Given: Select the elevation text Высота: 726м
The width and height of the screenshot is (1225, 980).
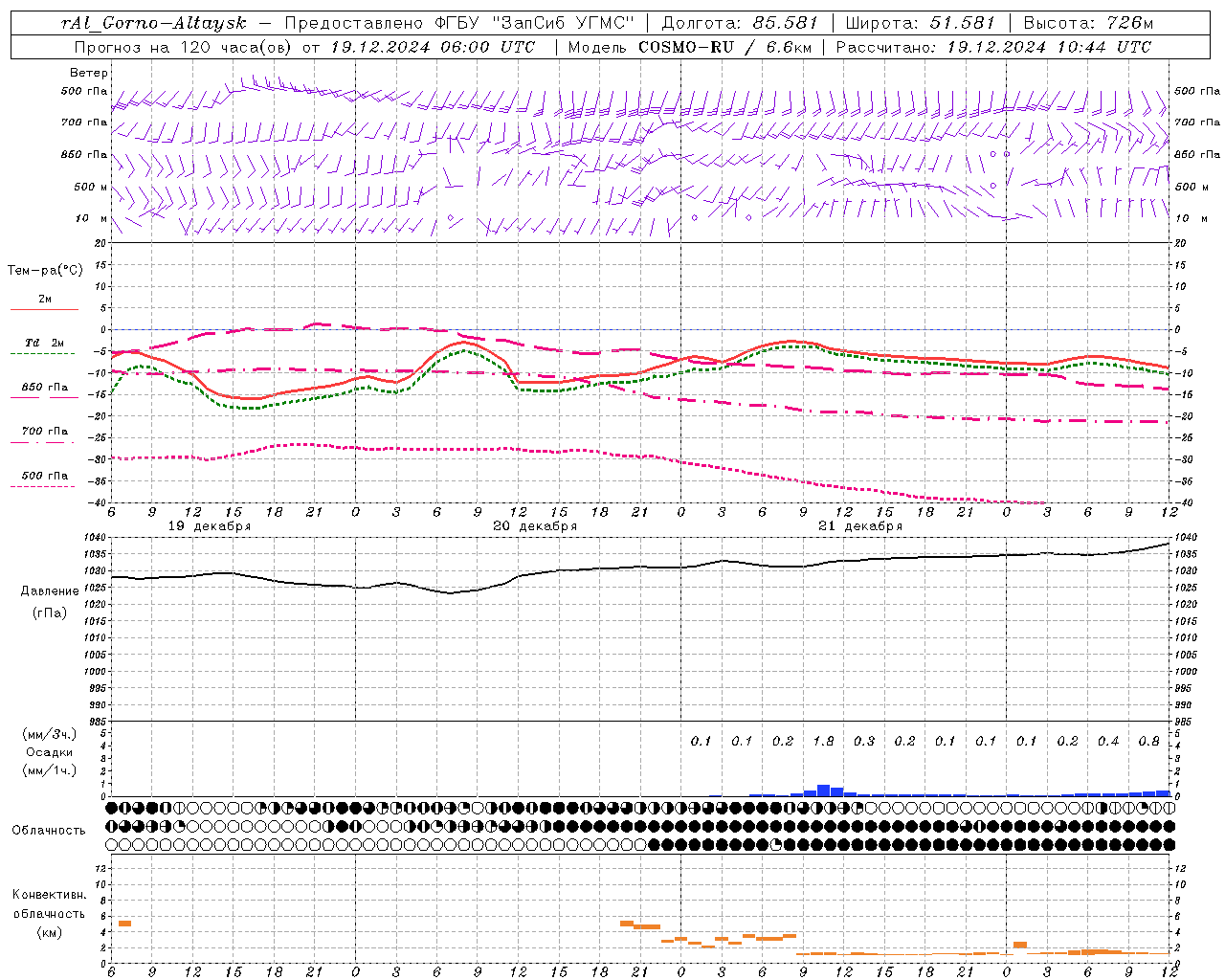Looking at the screenshot, I should (x=1088, y=23).
